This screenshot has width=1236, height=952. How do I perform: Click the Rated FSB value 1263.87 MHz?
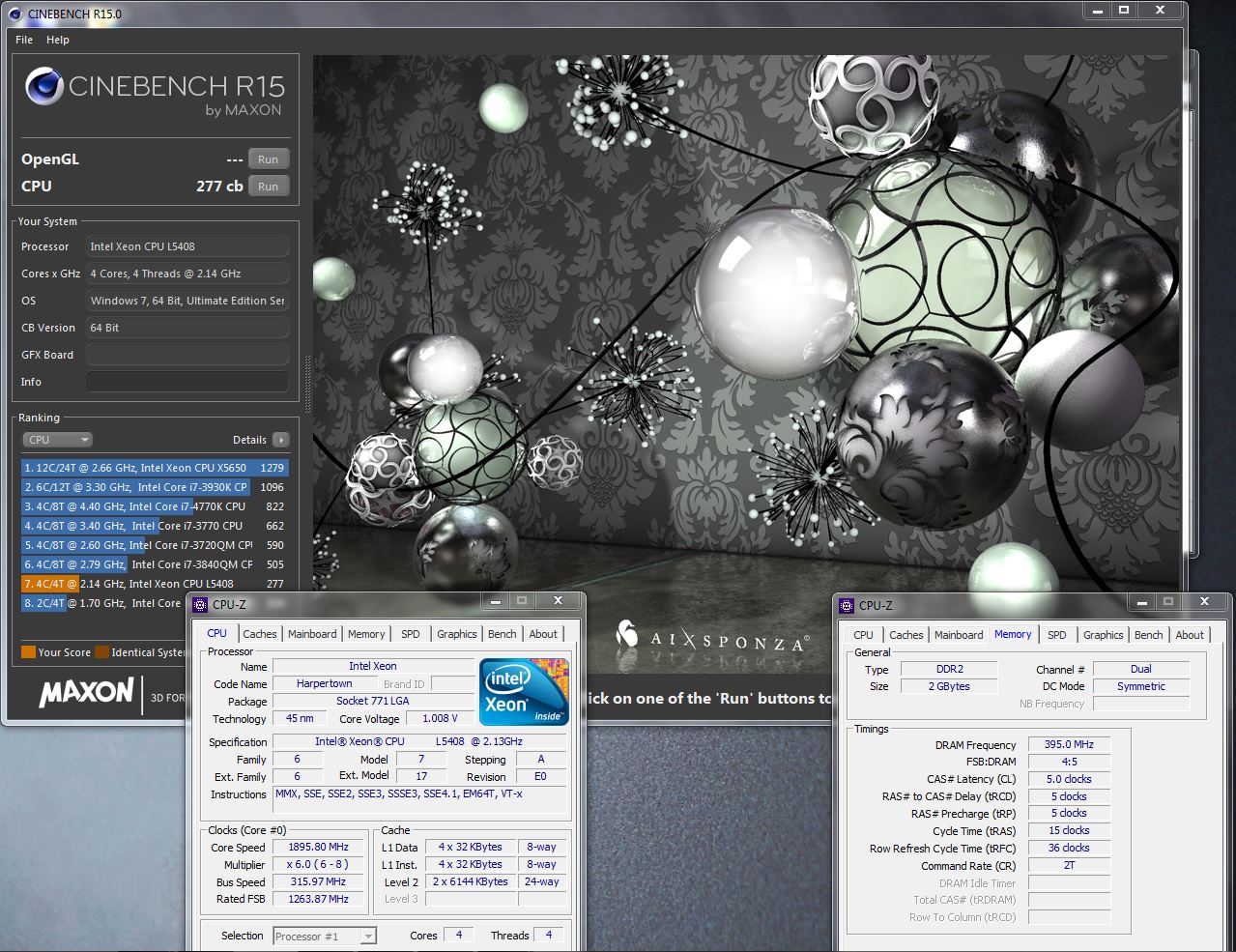point(318,899)
